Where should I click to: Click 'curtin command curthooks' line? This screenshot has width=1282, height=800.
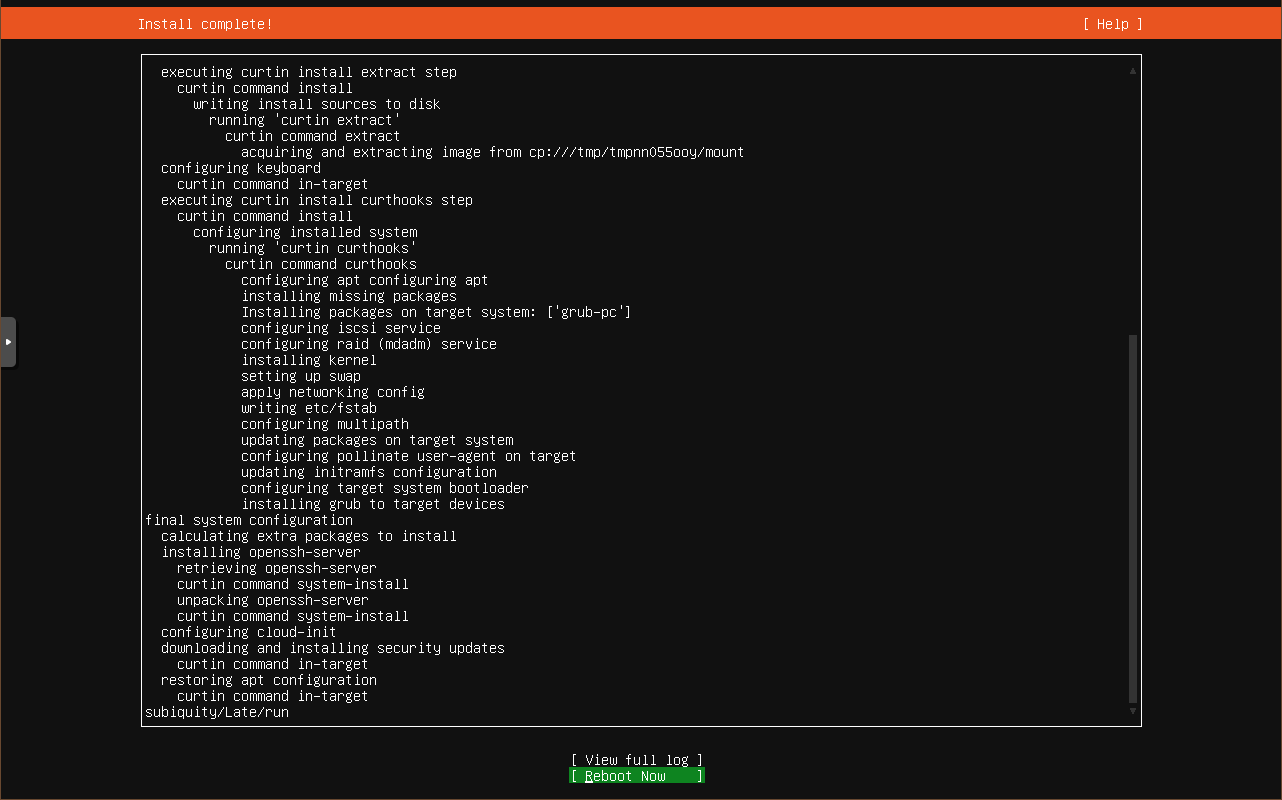point(321,264)
